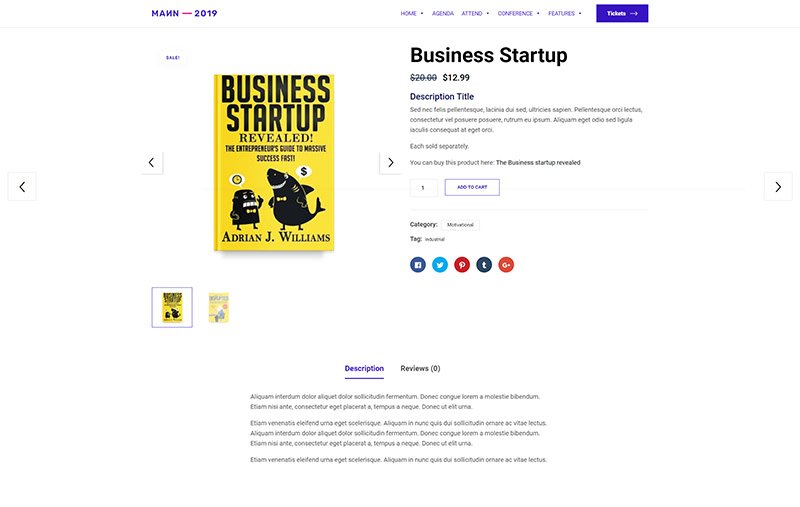Switch to the Reviews (0) tab
Viewport: 800px width, 507px height.
pos(420,368)
